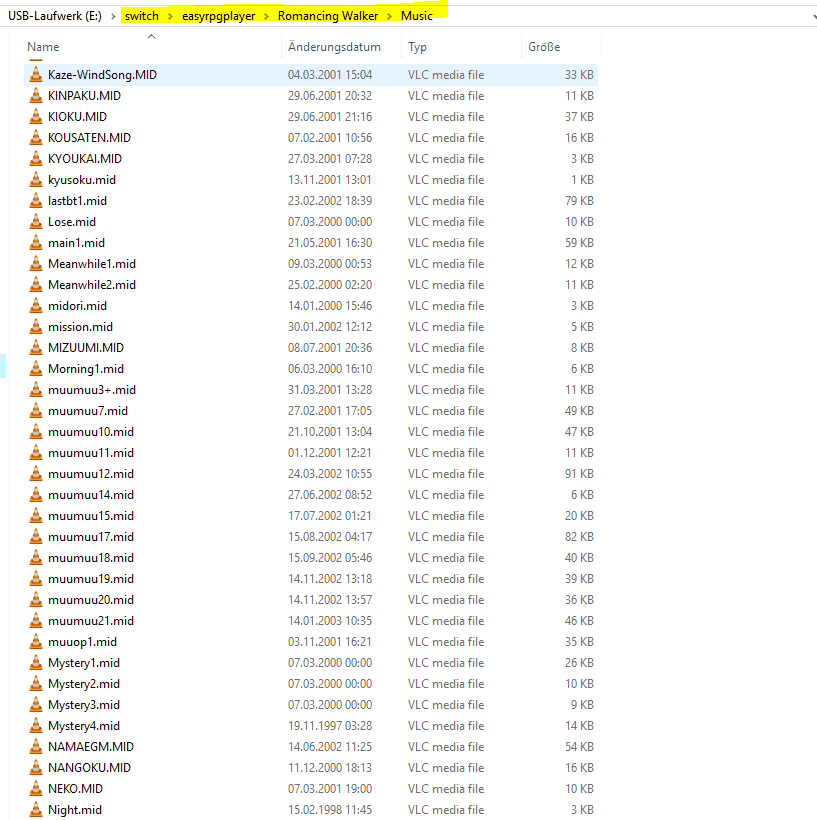Viewport: 817px width, 820px height.
Task: Click the date 23.02.2002 18:39
Action: click(330, 200)
